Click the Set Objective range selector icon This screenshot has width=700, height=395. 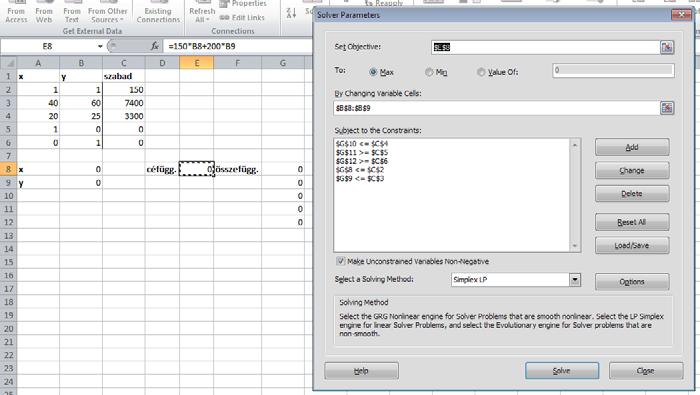pyautogui.click(x=667, y=47)
